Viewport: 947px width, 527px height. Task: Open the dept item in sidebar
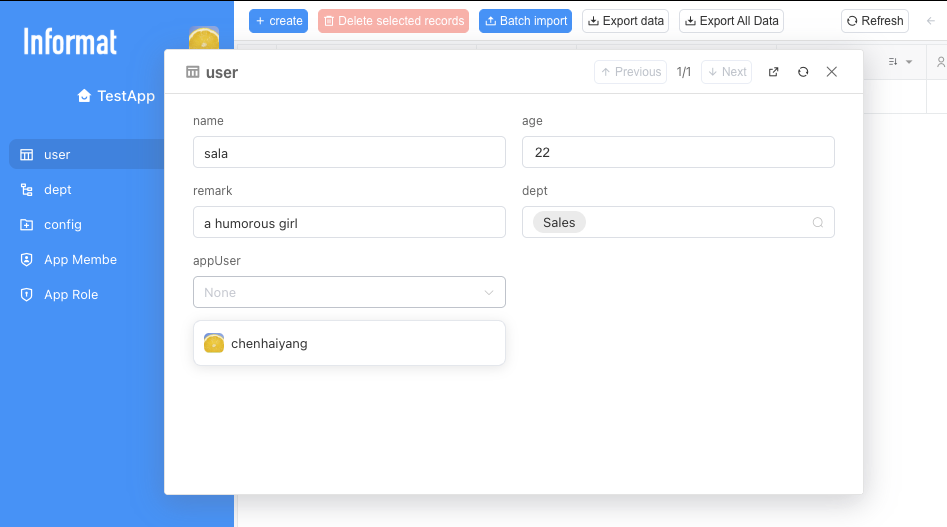point(58,190)
